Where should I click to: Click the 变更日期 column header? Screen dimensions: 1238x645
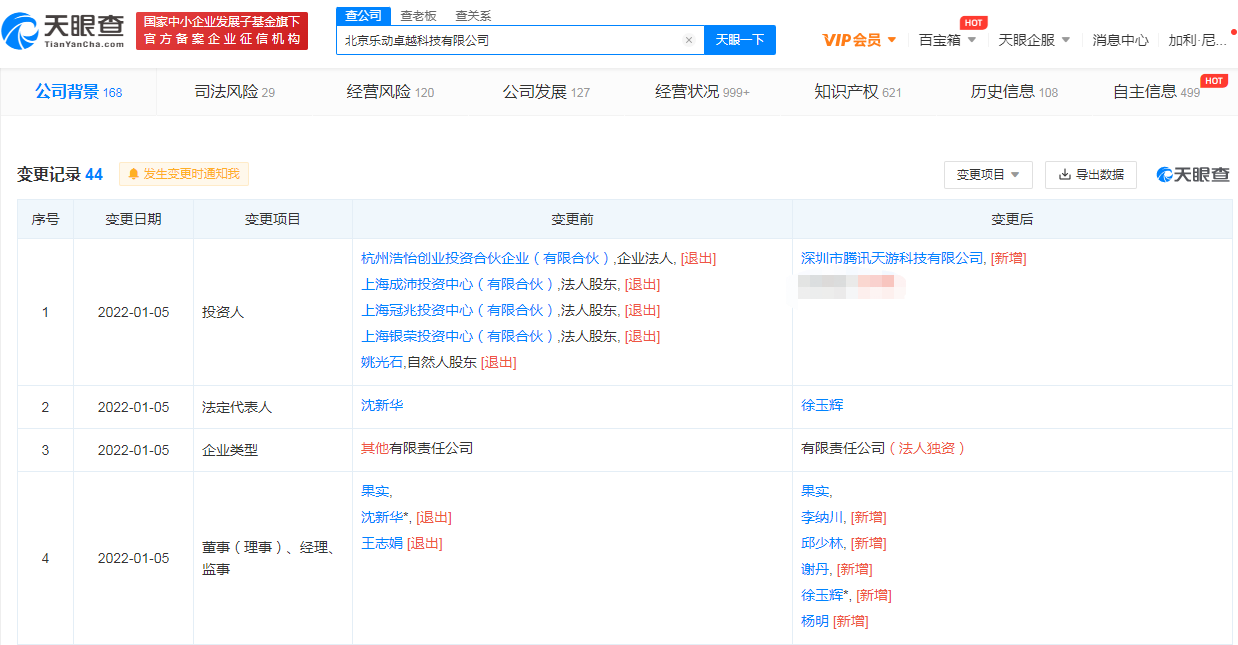(x=133, y=219)
